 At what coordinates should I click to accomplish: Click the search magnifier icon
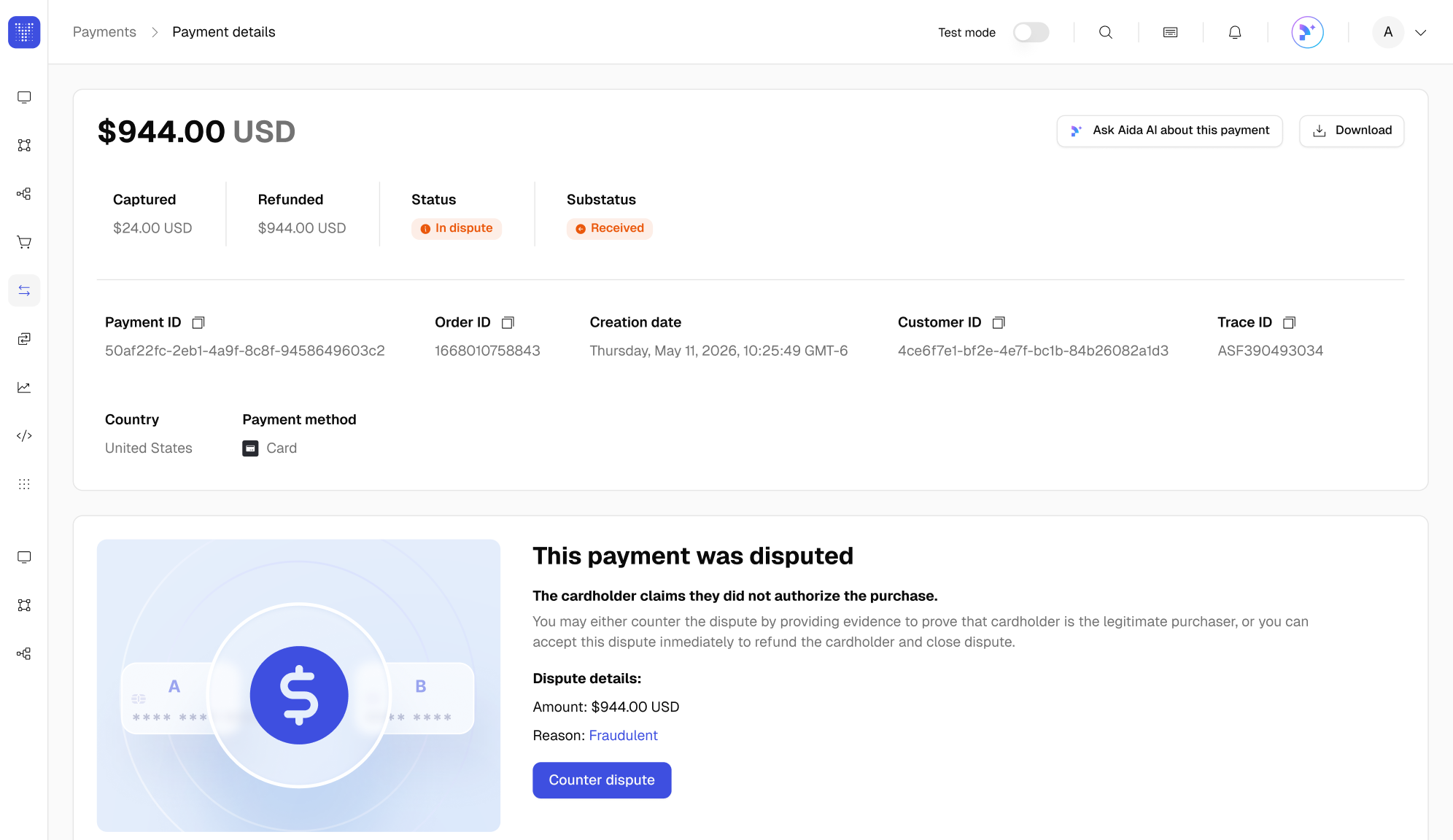[1106, 32]
